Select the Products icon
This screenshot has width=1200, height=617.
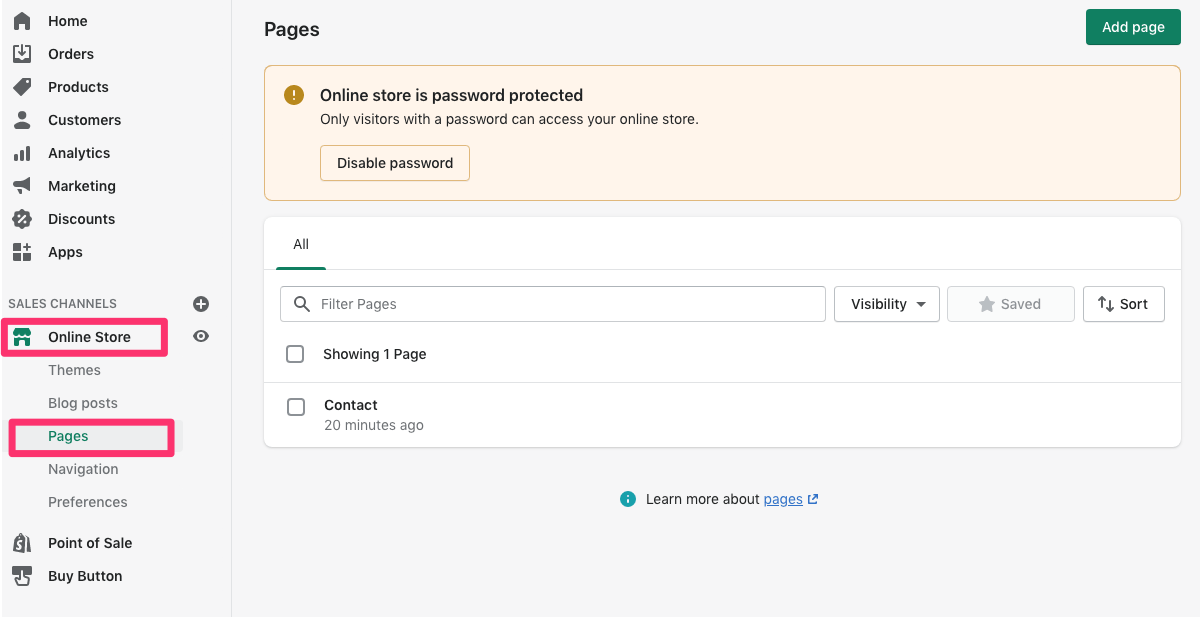tap(22, 86)
